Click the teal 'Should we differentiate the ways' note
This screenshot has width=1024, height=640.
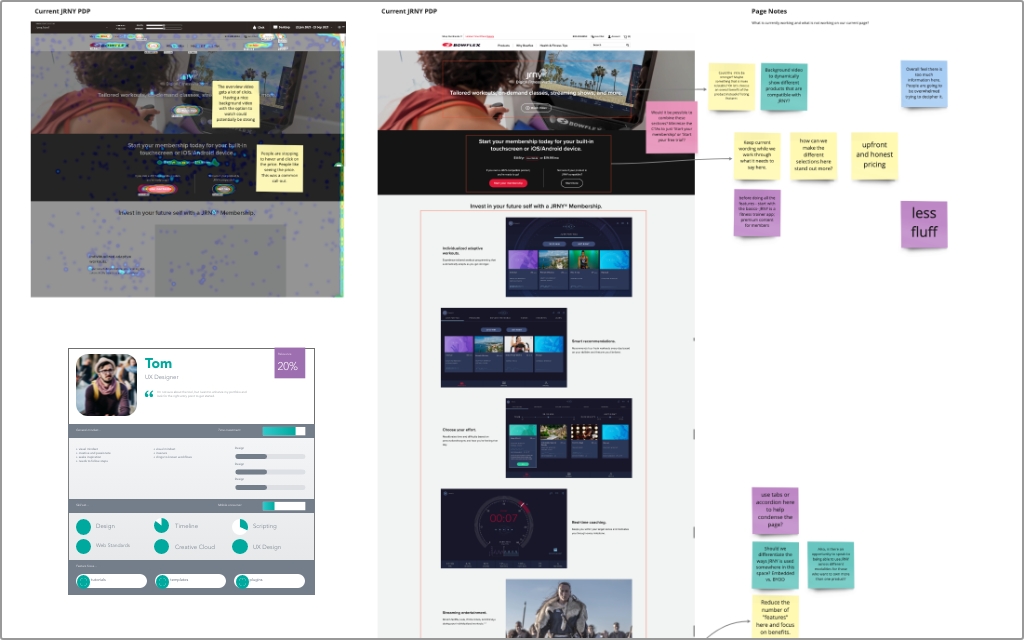point(775,565)
